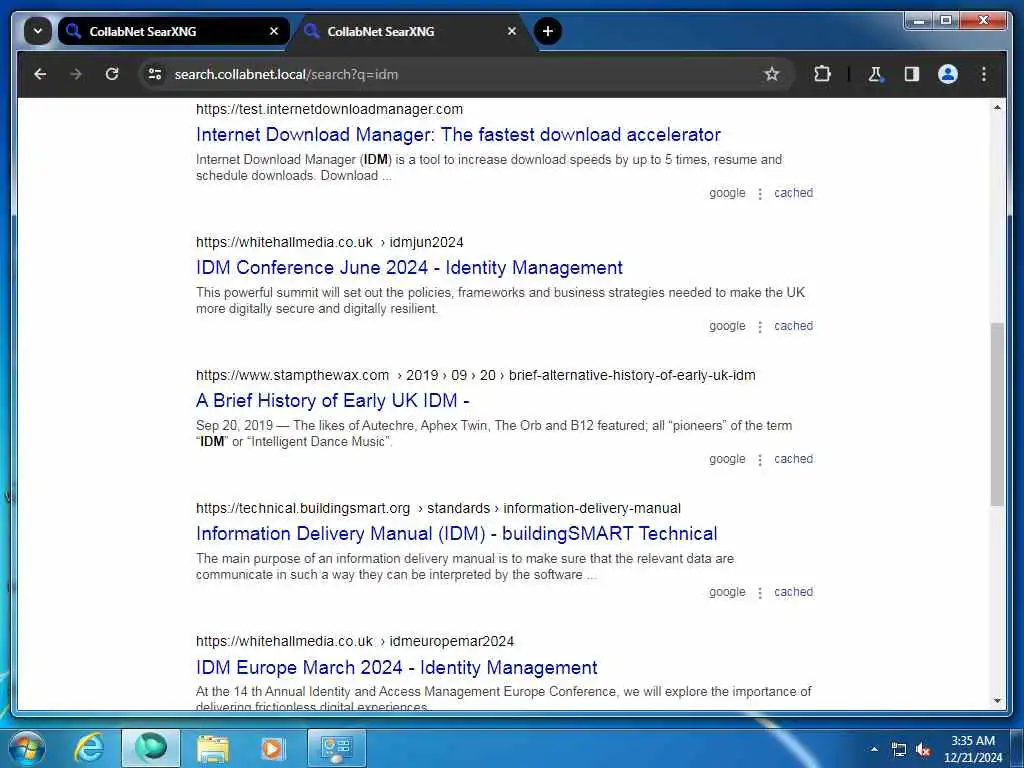The image size is (1024, 768).
Task: Show hidden system tray icons
Action: pos(874,749)
